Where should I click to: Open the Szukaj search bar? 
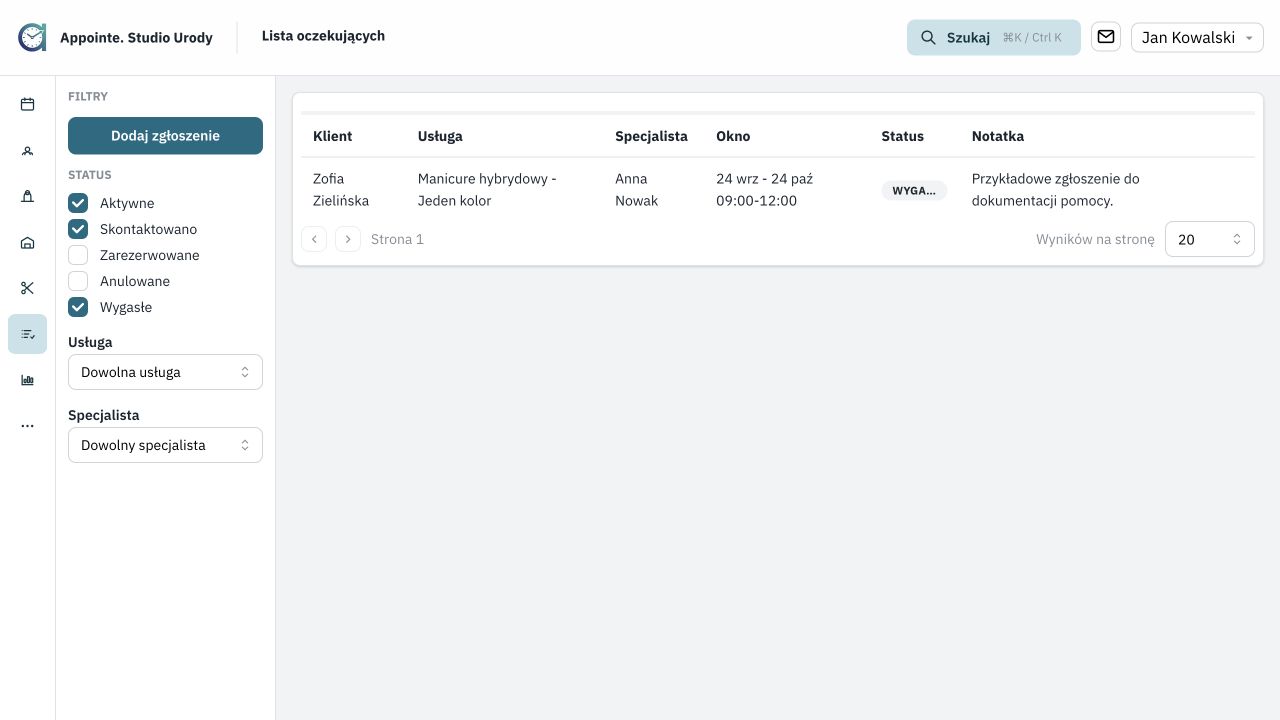coord(994,38)
